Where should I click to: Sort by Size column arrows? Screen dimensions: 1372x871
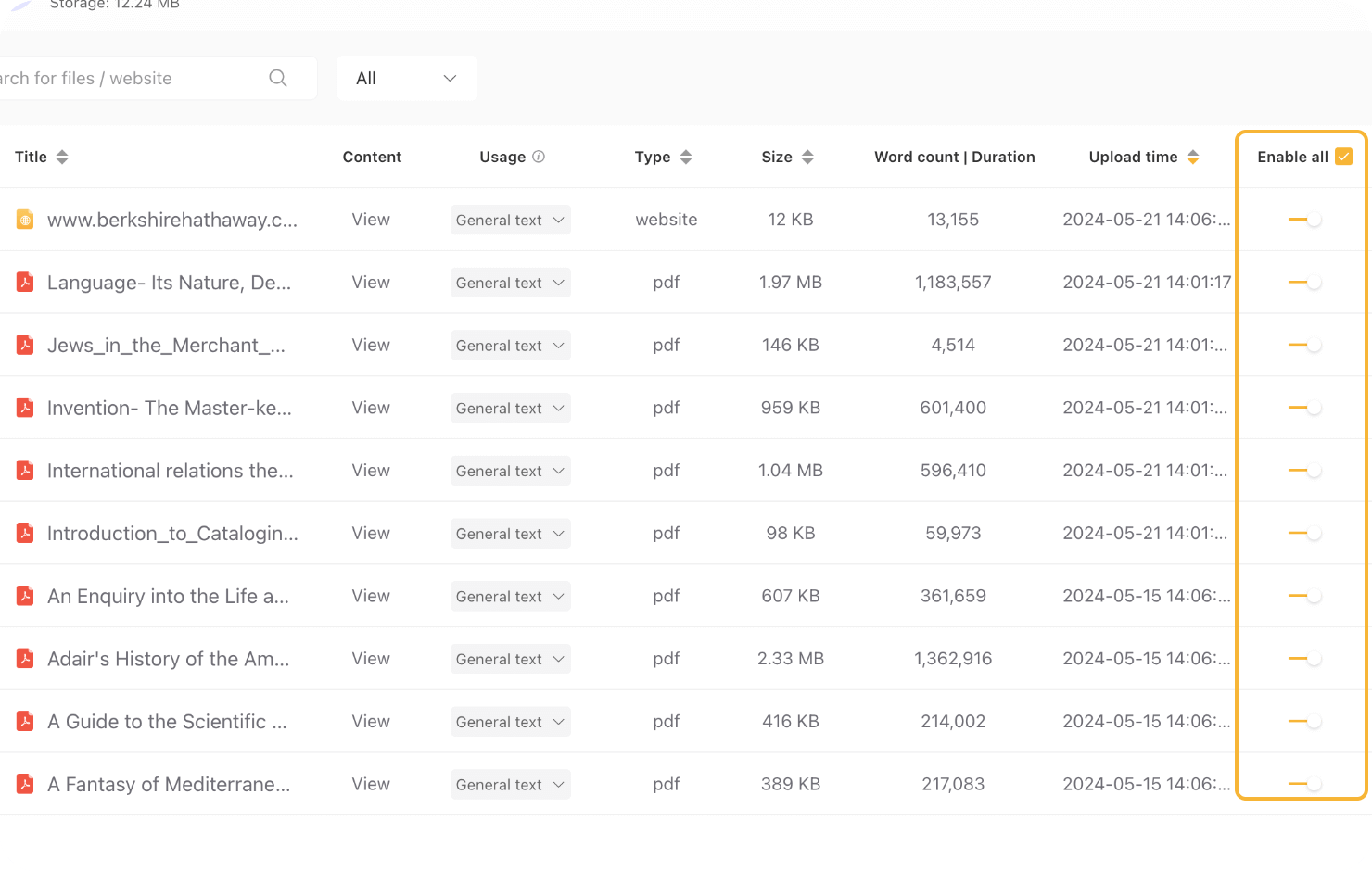coord(807,158)
